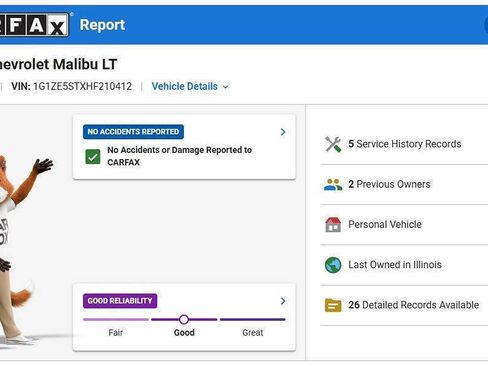
Task: Click the folder detailed records icon
Action: 333,305
